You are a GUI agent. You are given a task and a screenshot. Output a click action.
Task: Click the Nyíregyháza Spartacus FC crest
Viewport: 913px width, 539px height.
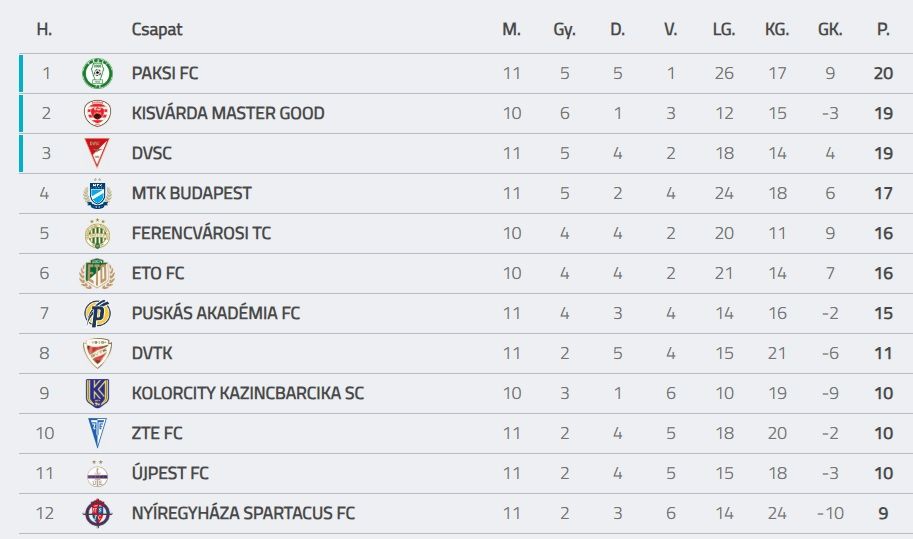[97, 513]
